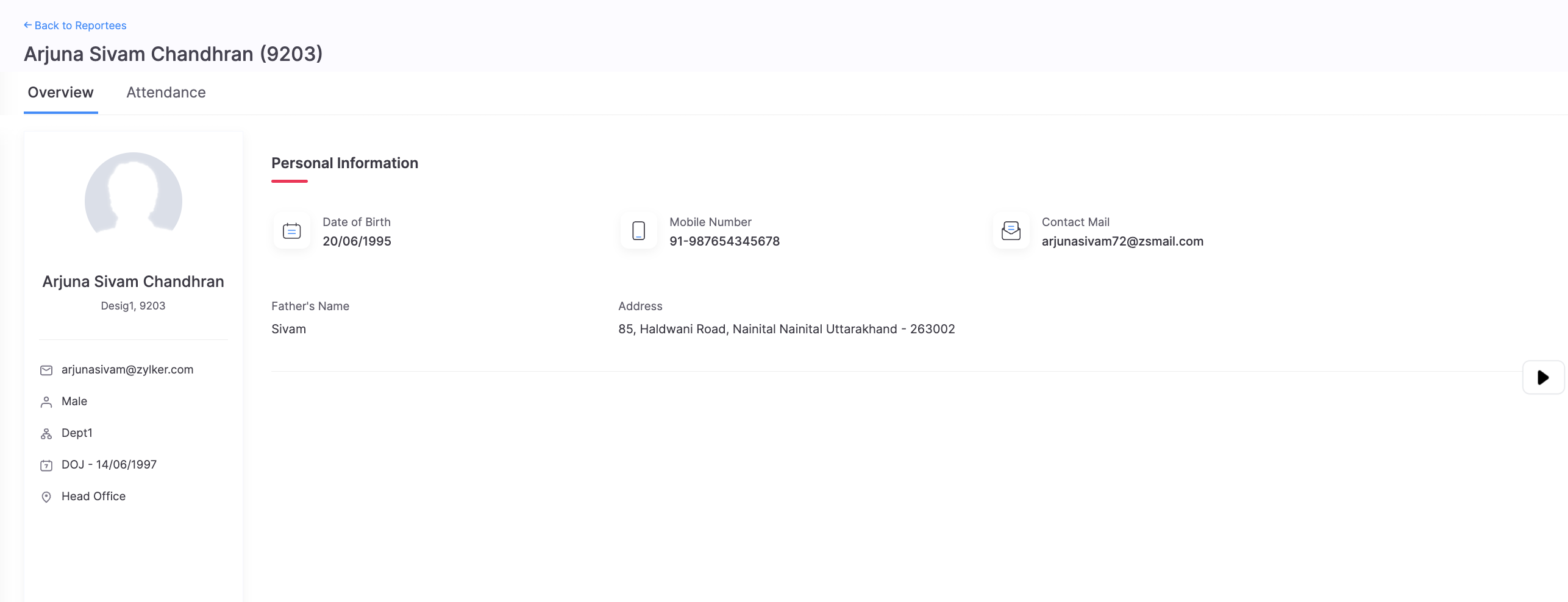The height and width of the screenshot is (602, 1568).
Task: Click the Haldwani Road address text
Action: 786,329
